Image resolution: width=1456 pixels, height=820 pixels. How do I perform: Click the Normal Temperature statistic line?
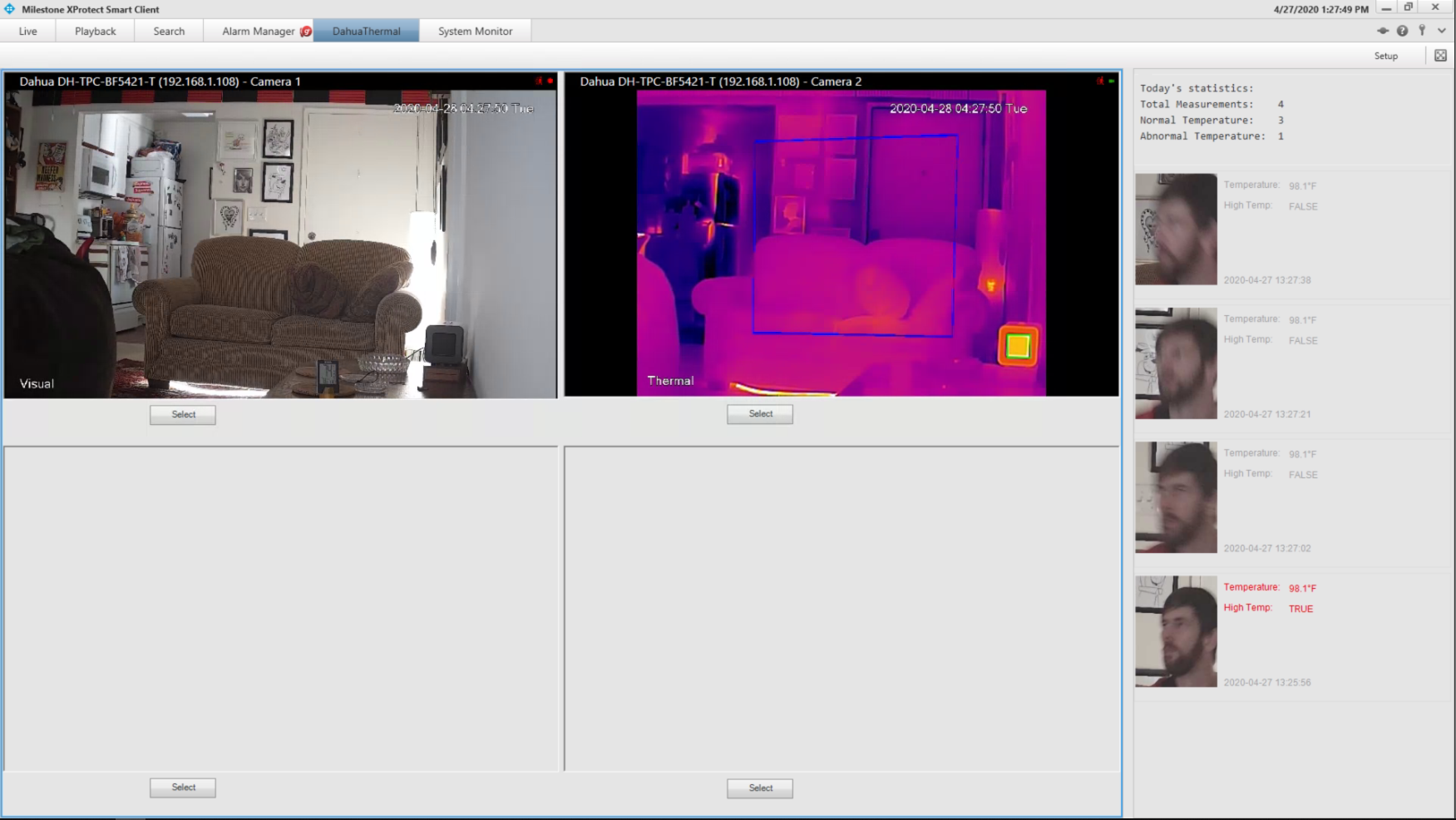(x=1212, y=120)
